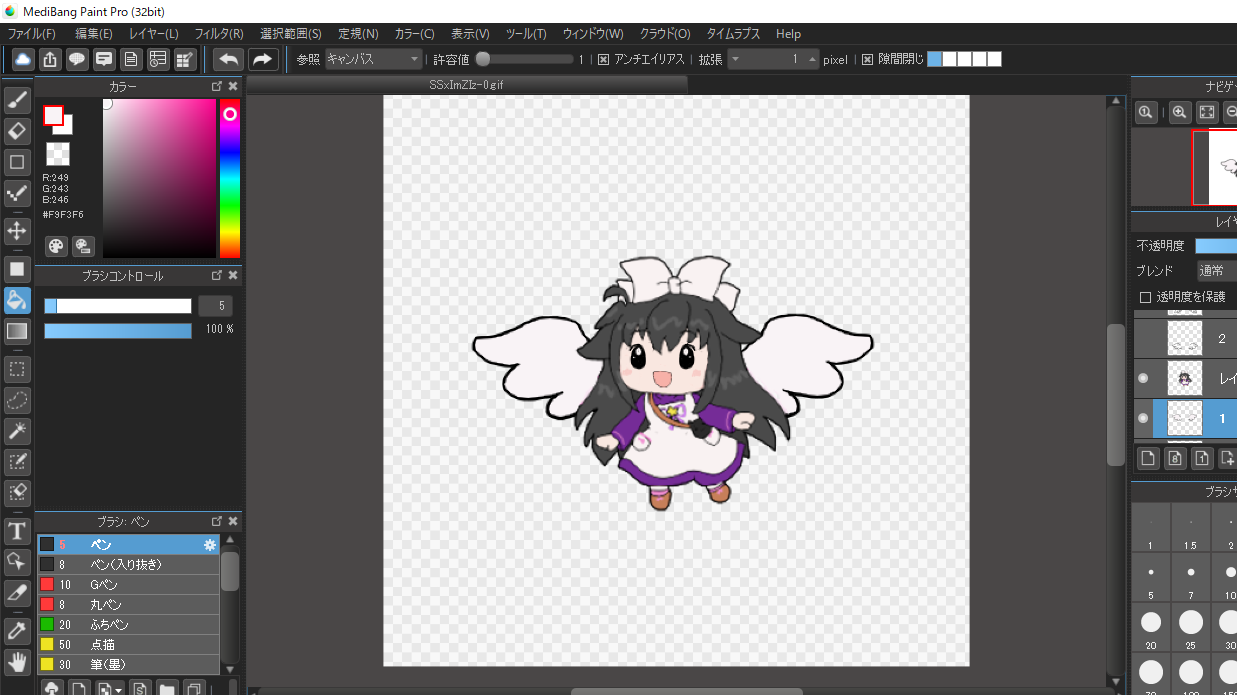
Task: Select the Gペン brush
Action: click(128, 585)
